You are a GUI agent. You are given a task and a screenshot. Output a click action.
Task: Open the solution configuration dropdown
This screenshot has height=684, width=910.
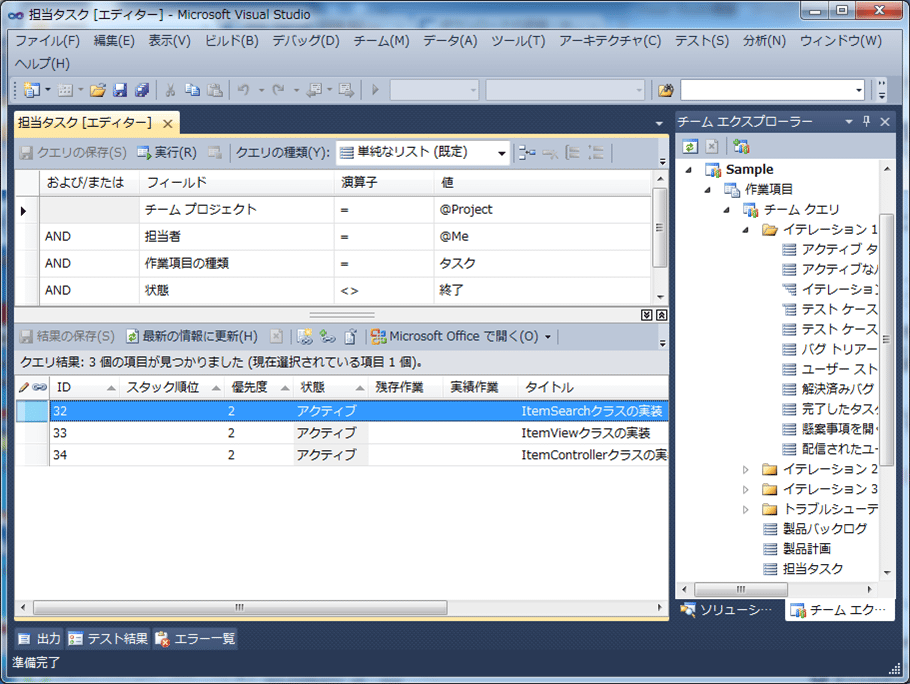pyautogui.click(x=473, y=91)
